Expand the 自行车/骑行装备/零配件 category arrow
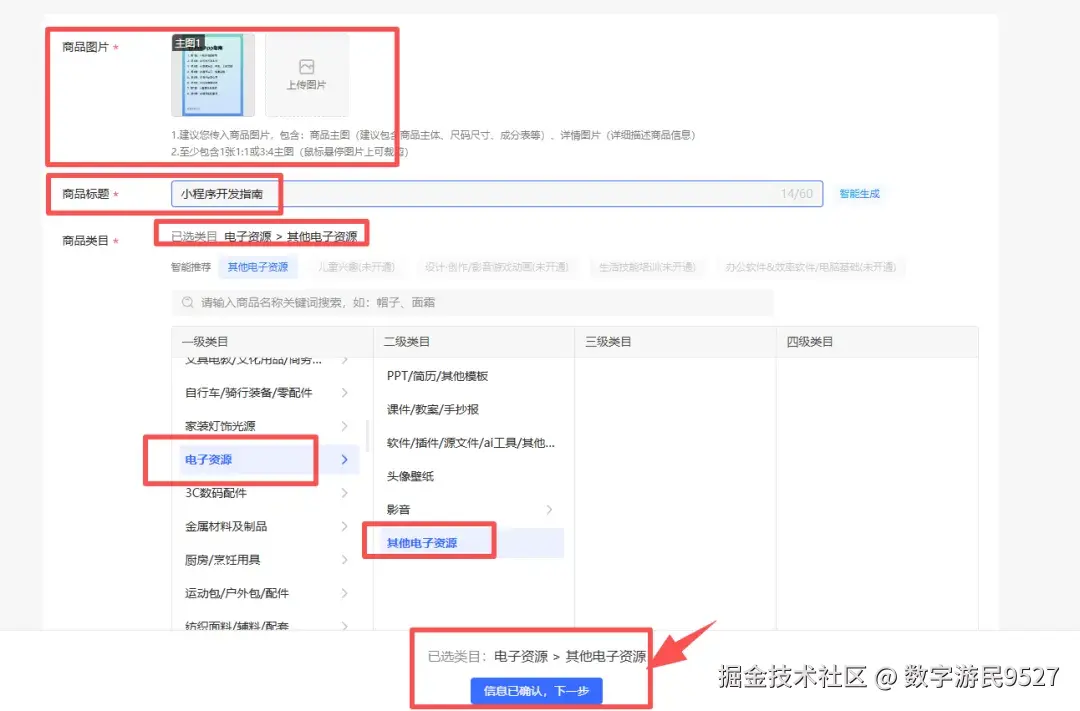Viewport: 1080px width, 711px height. [x=344, y=392]
